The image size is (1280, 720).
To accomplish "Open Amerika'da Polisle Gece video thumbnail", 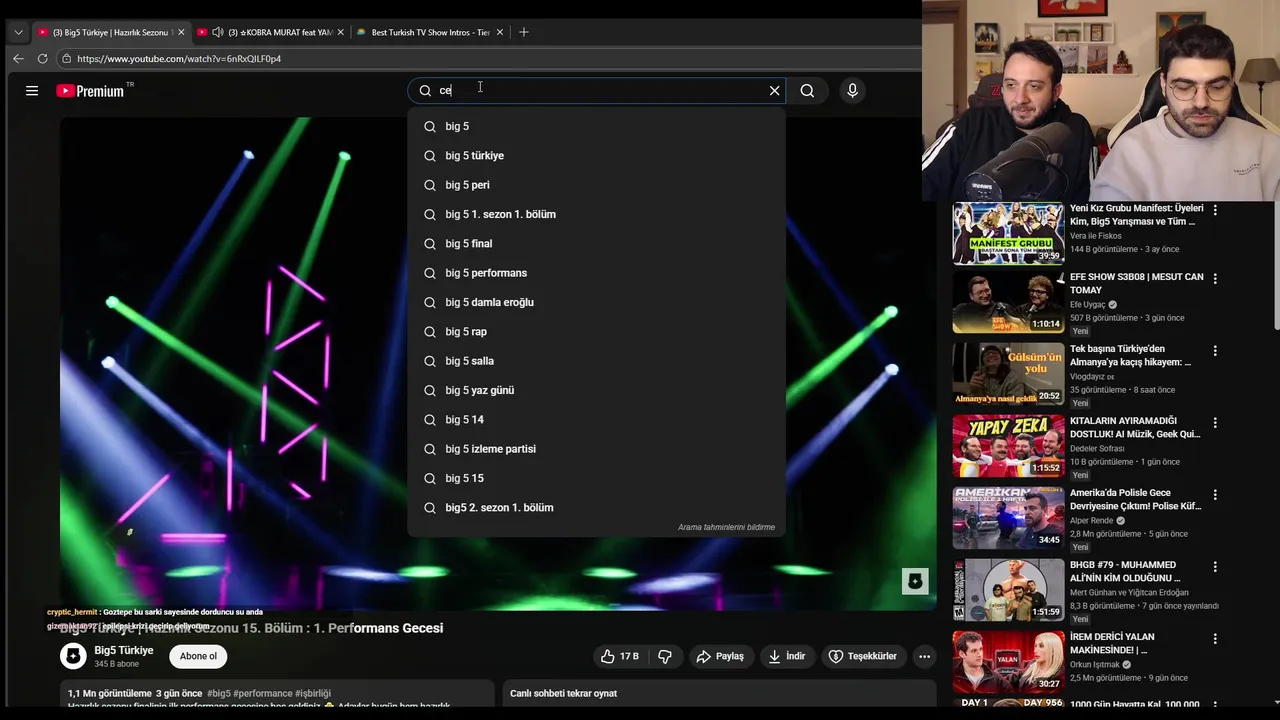I will click(1008, 518).
